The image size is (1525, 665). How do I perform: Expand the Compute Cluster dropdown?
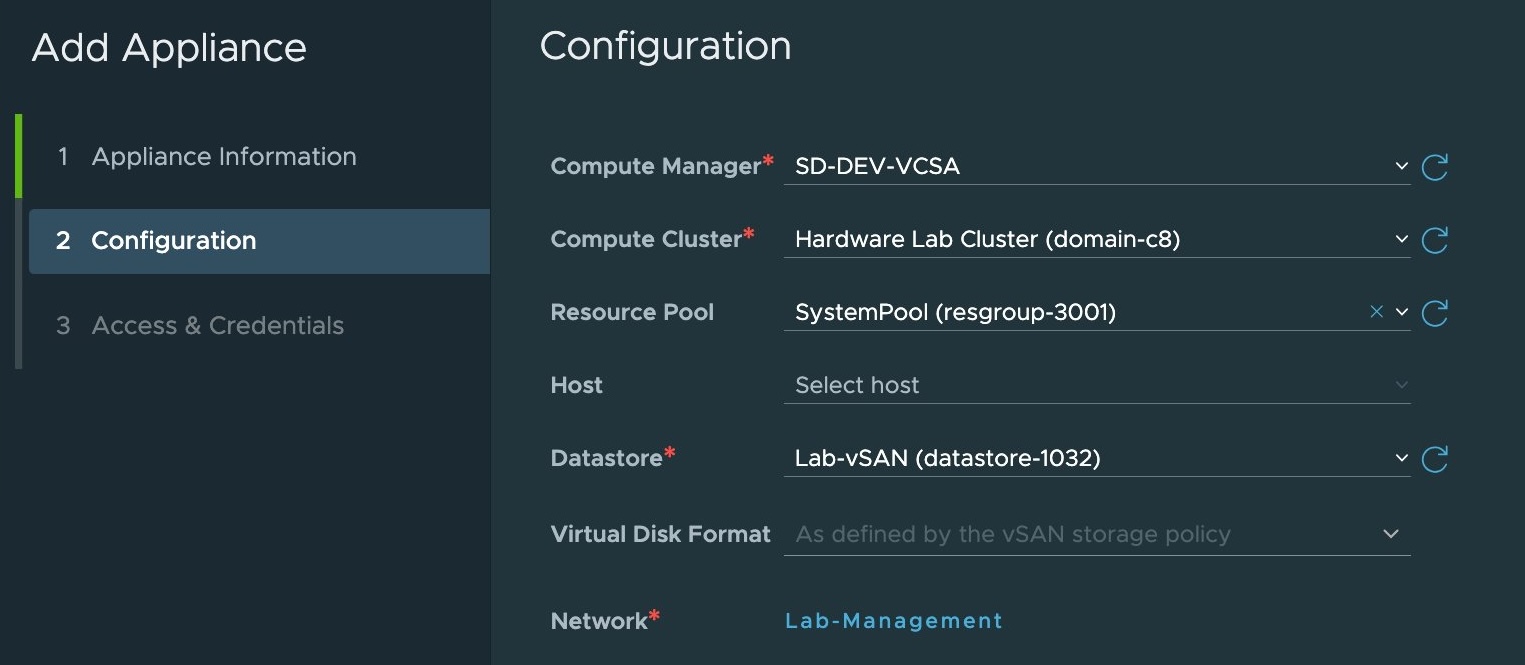(x=1401, y=240)
